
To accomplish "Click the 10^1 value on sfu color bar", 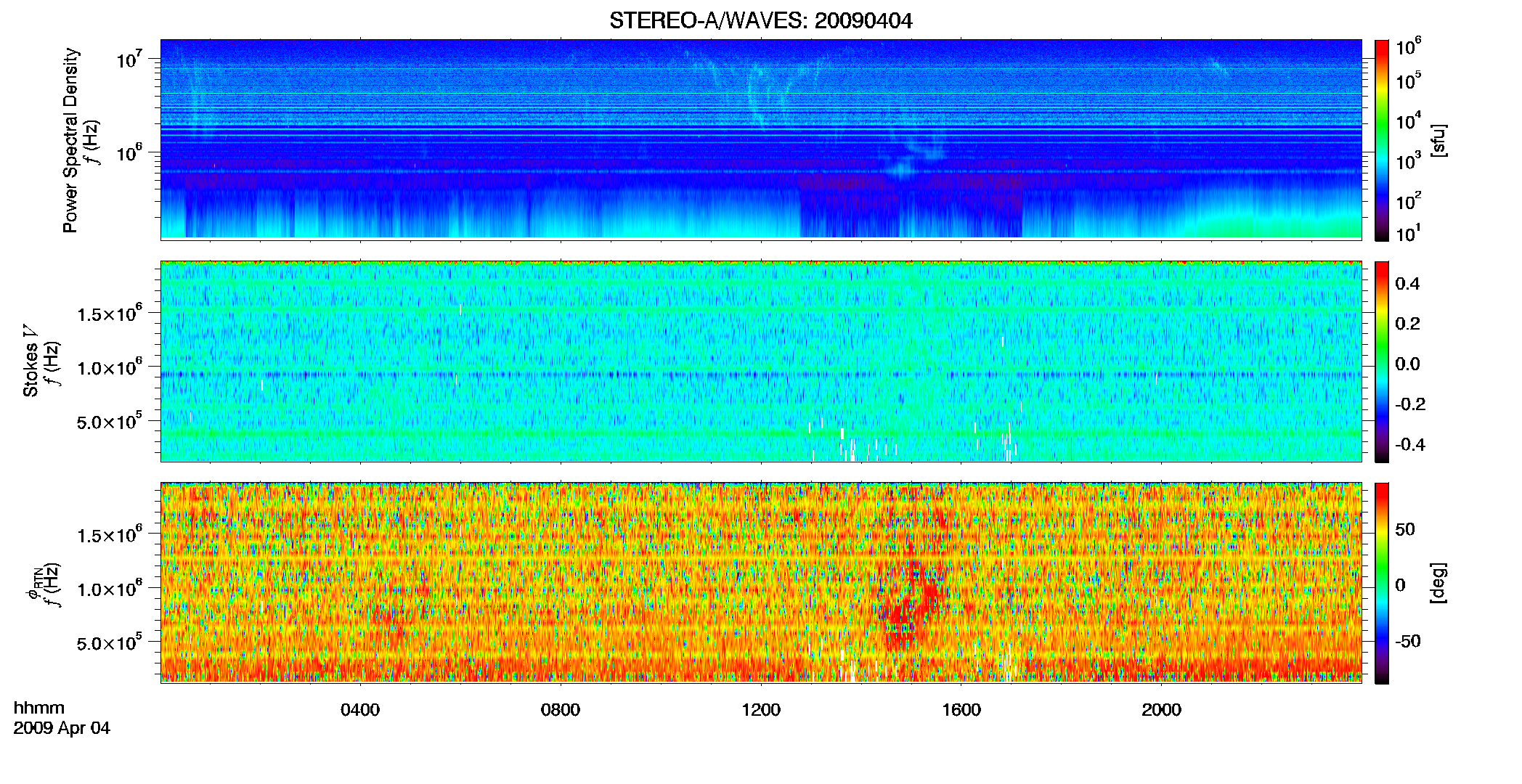I will [1408, 234].
